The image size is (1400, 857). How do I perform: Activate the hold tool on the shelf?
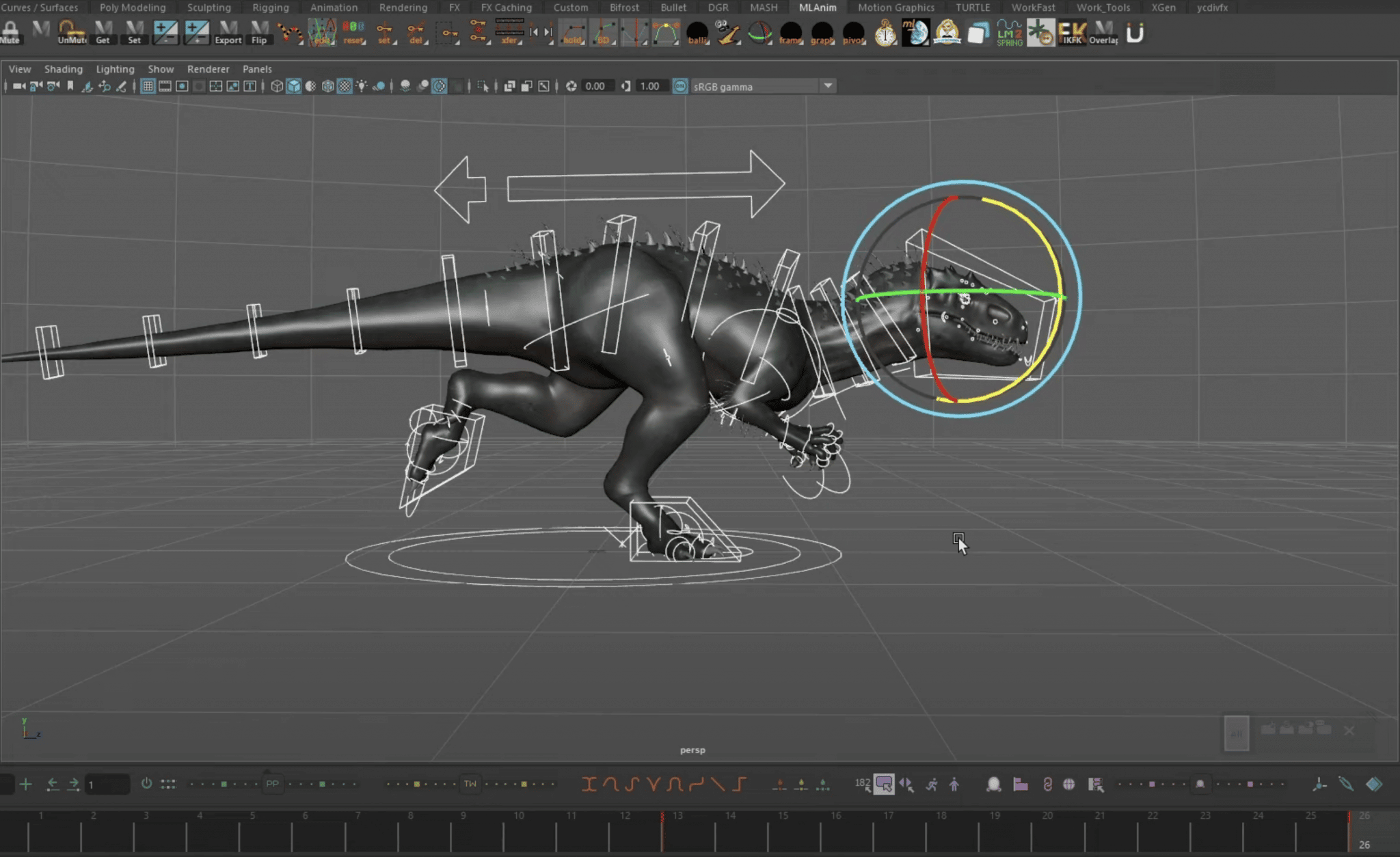(x=573, y=33)
